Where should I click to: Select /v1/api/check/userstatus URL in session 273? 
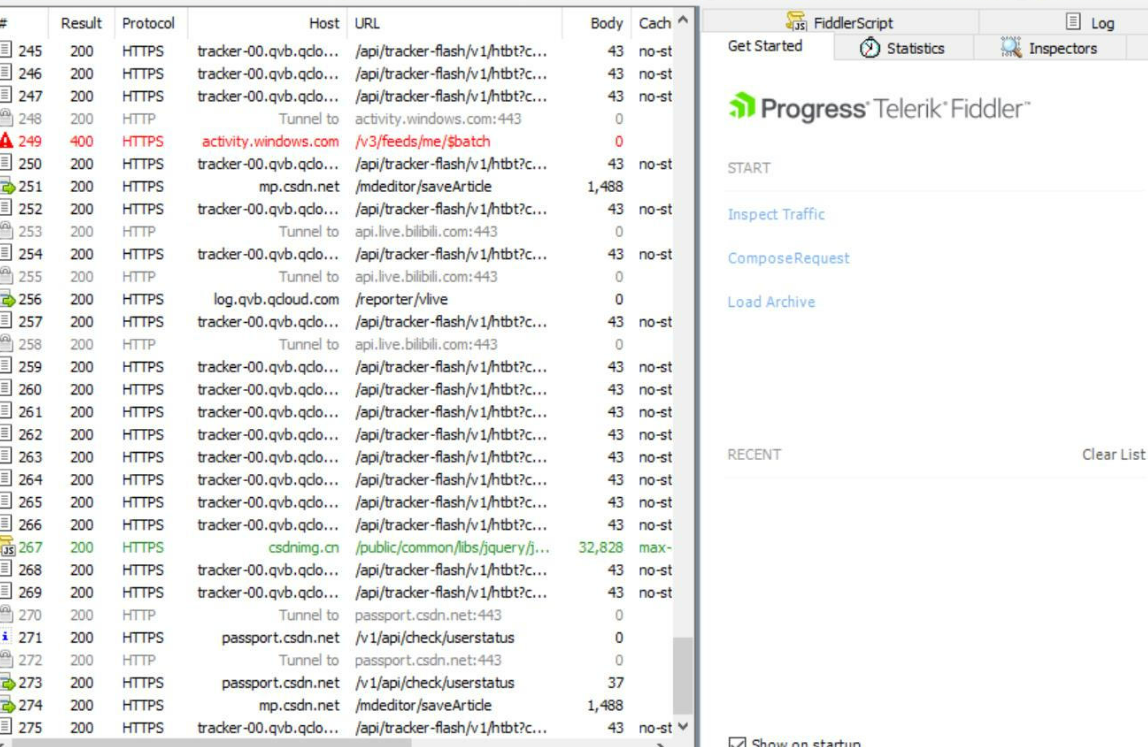pos(435,683)
